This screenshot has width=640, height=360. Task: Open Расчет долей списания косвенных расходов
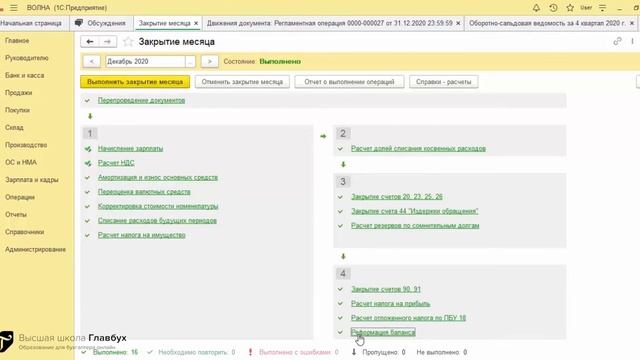click(x=418, y=149)
